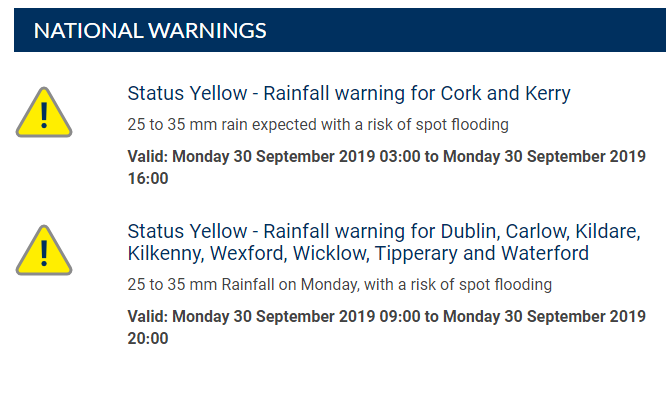This screenshot has width=670, height=393.
Task: Click 'Status Yellow' in the first warning
Action: pyautogui.click(x=187, y=94)
